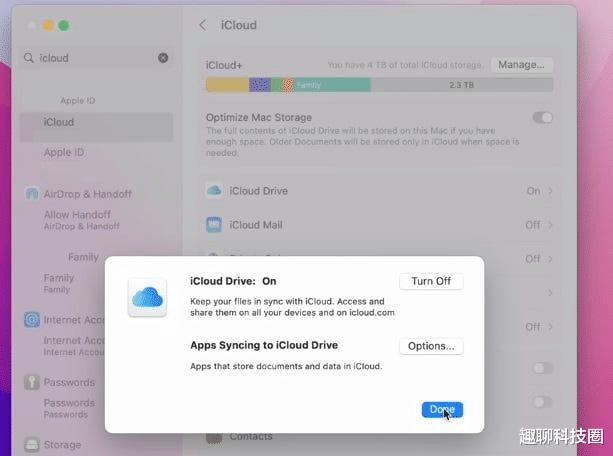
Task: Clear the icloud search field
Action: coord(163,58)
